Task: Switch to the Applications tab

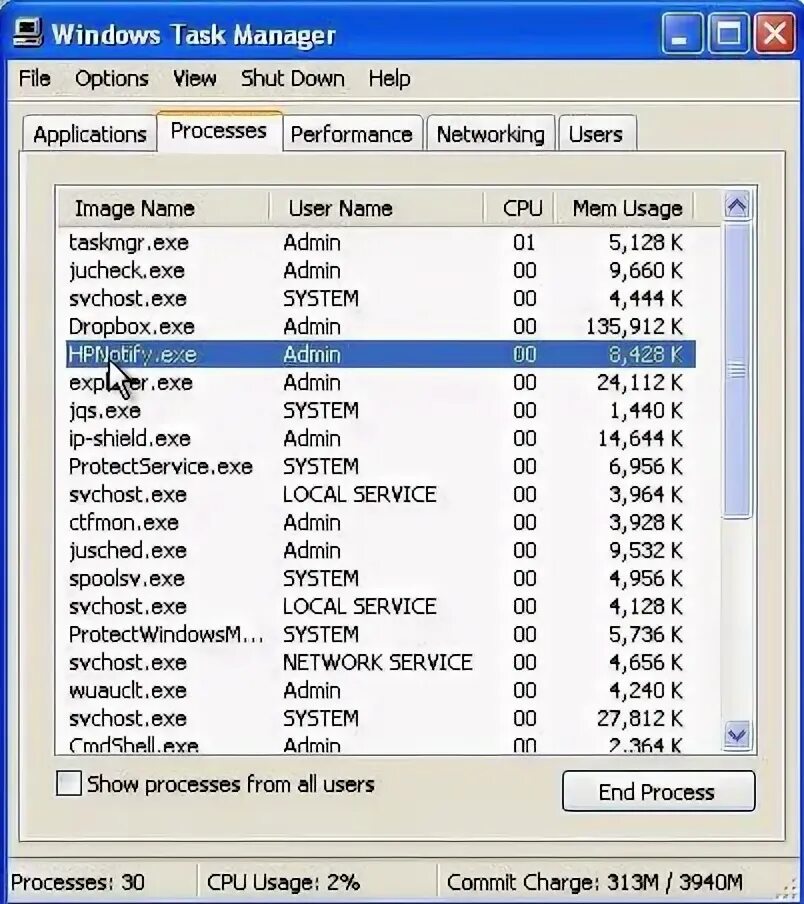Action: [x=90, y=134]
